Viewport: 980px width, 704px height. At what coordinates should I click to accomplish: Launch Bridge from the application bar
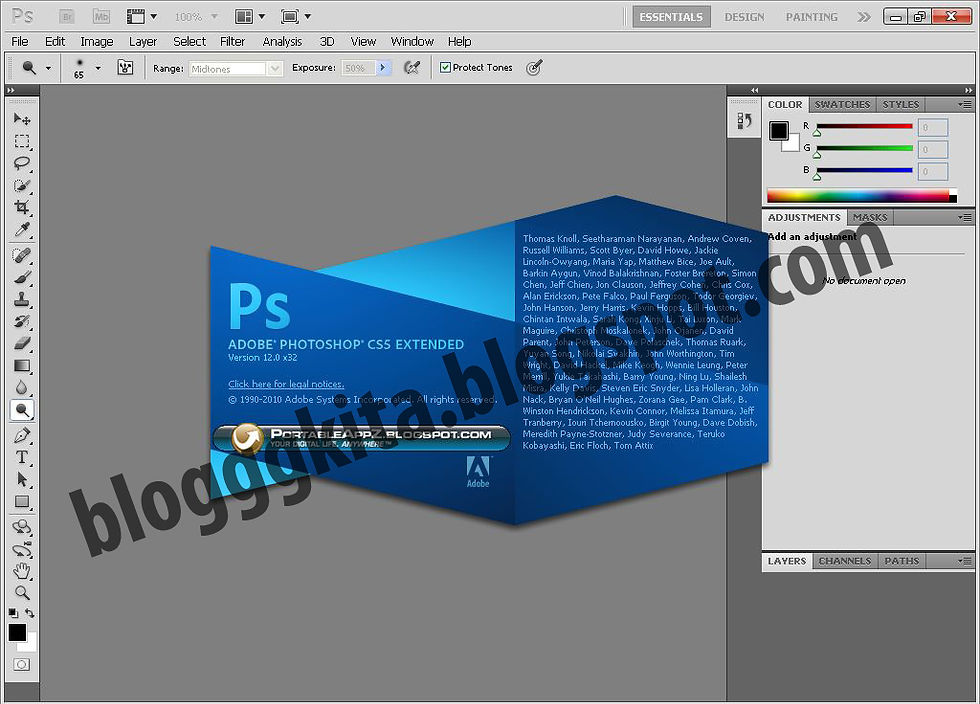coord(66,16)
